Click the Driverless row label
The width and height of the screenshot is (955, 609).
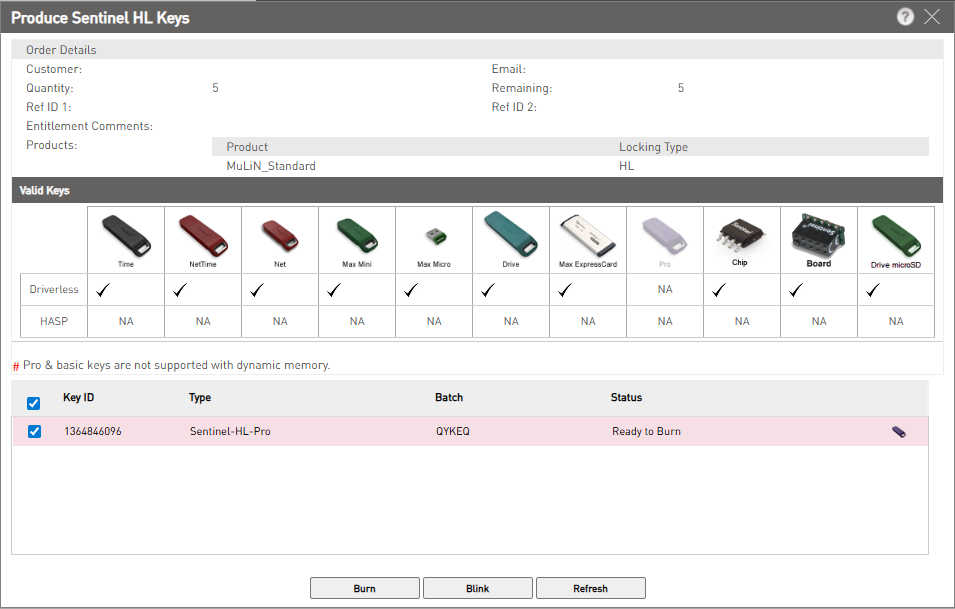[54, 289]
